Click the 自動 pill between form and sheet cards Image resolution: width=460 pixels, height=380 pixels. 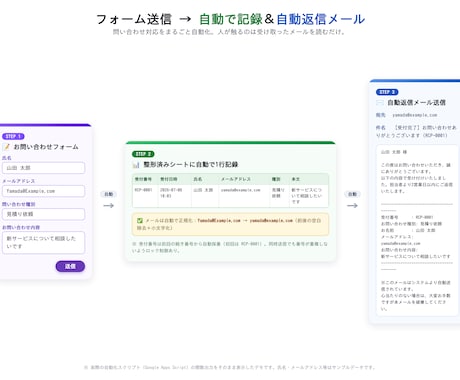coord(109,194)
